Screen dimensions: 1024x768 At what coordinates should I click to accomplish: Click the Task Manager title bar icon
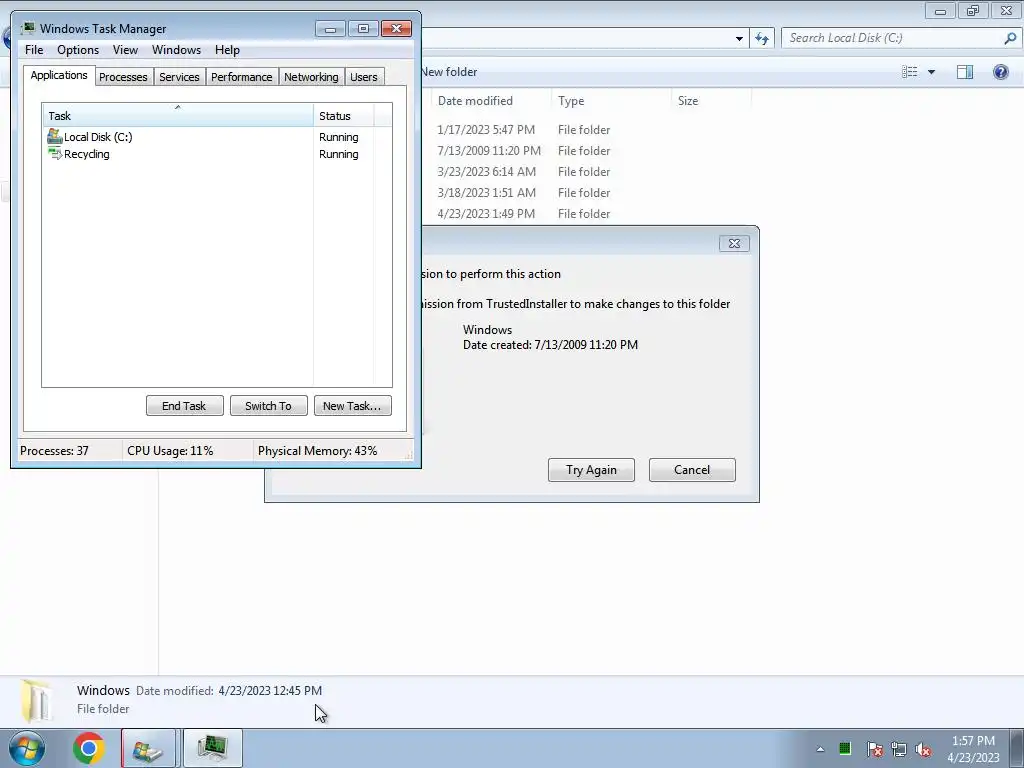click(28, 28)
